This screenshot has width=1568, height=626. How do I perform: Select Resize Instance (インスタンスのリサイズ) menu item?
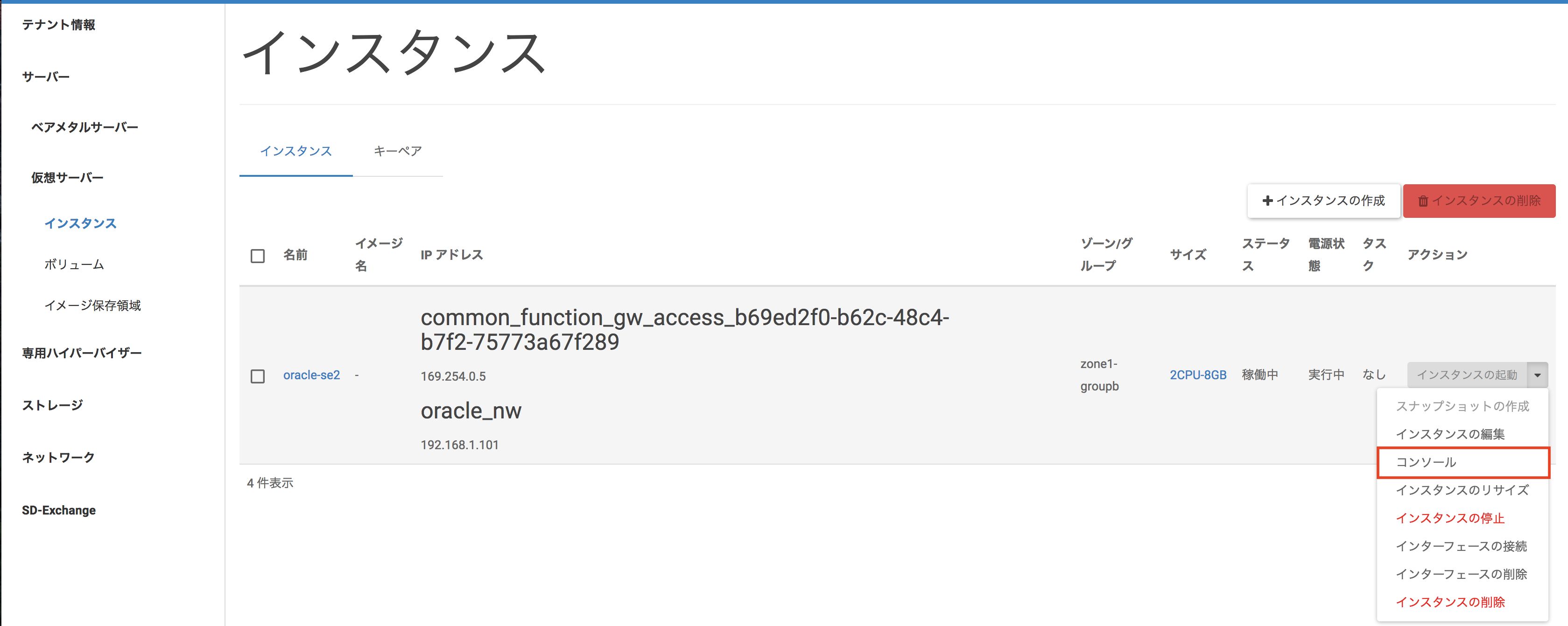pos(1462,490)
